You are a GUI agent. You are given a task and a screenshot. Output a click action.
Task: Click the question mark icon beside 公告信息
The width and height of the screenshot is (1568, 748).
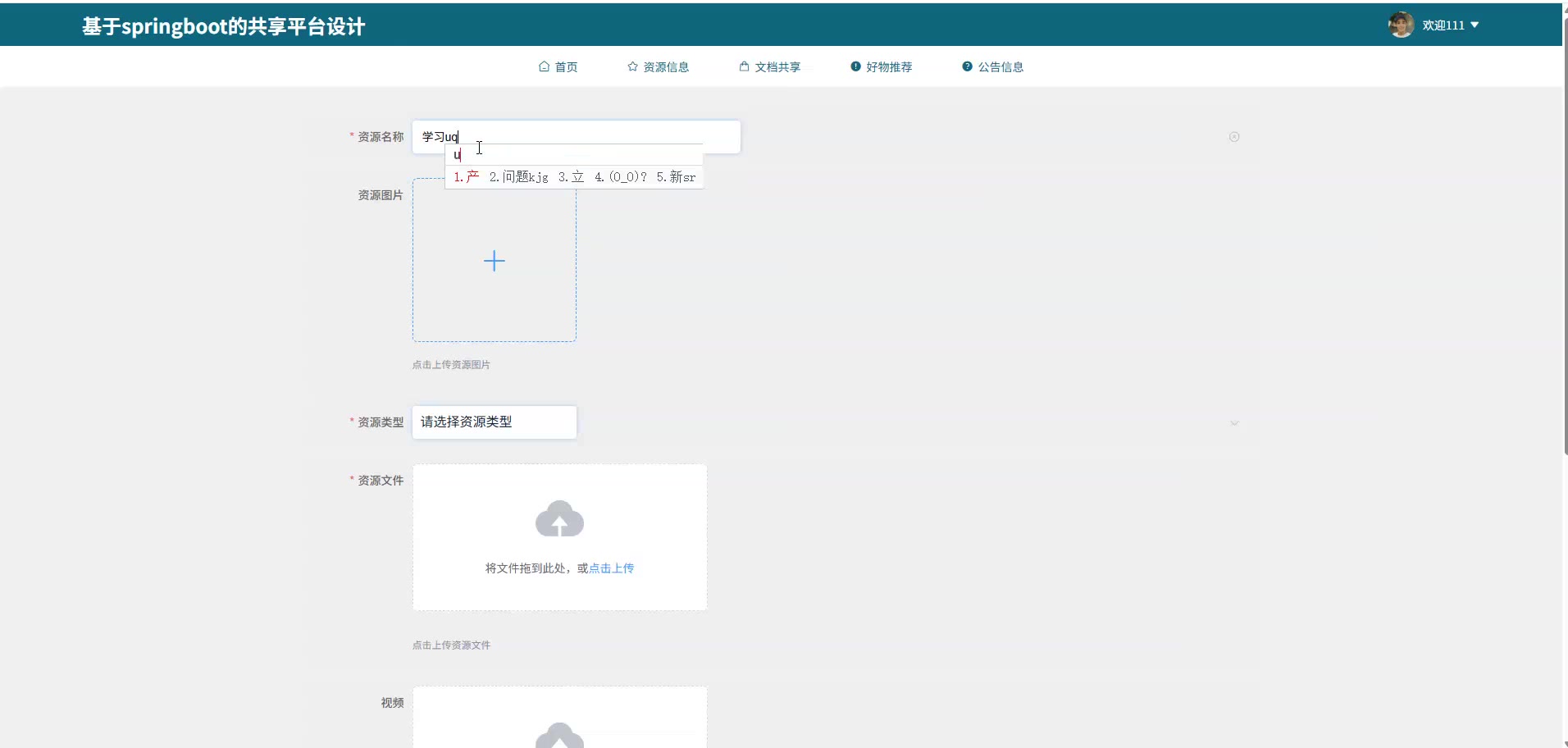tap(967, 66)
